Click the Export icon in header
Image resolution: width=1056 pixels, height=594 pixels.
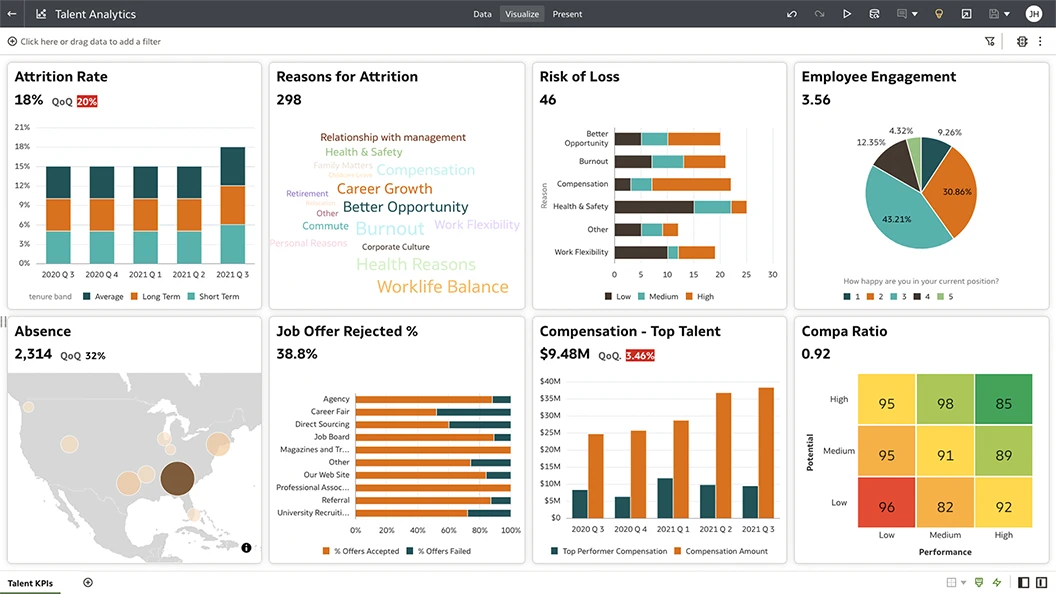966,14
